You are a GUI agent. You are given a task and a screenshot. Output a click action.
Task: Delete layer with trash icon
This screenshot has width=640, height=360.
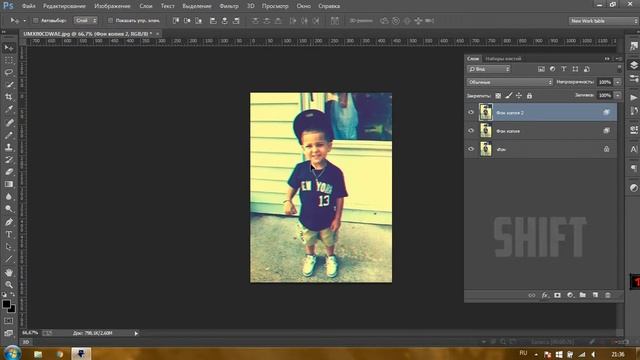coord(608,295)
